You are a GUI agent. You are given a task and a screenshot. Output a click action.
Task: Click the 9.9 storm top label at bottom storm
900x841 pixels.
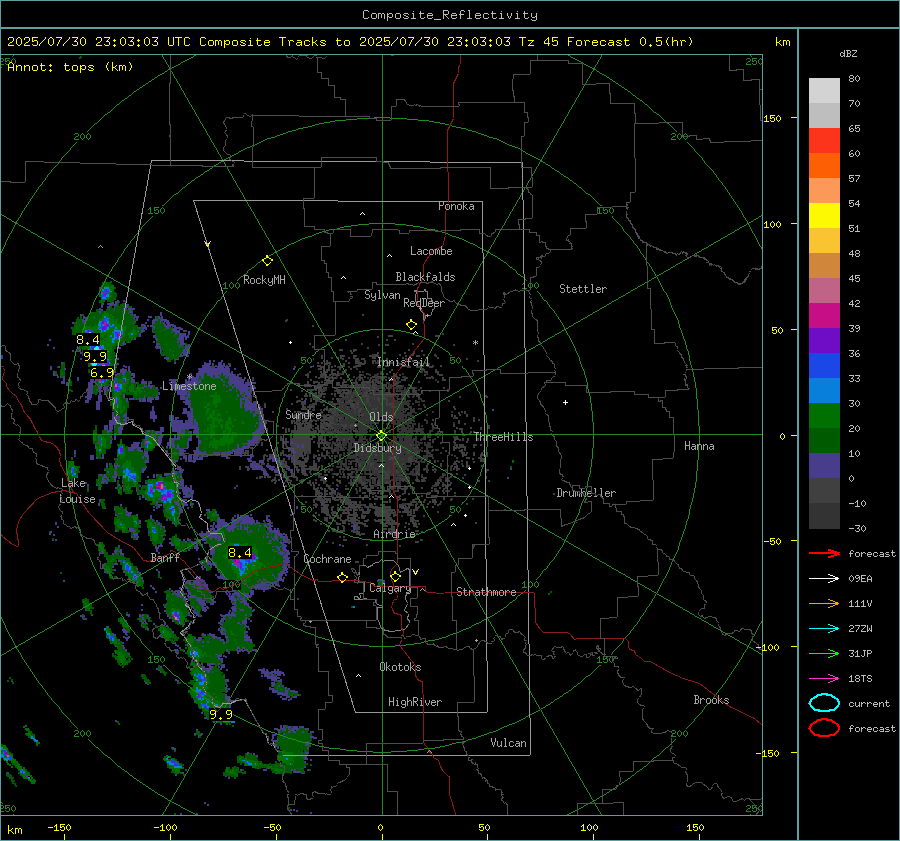[221, 715]
